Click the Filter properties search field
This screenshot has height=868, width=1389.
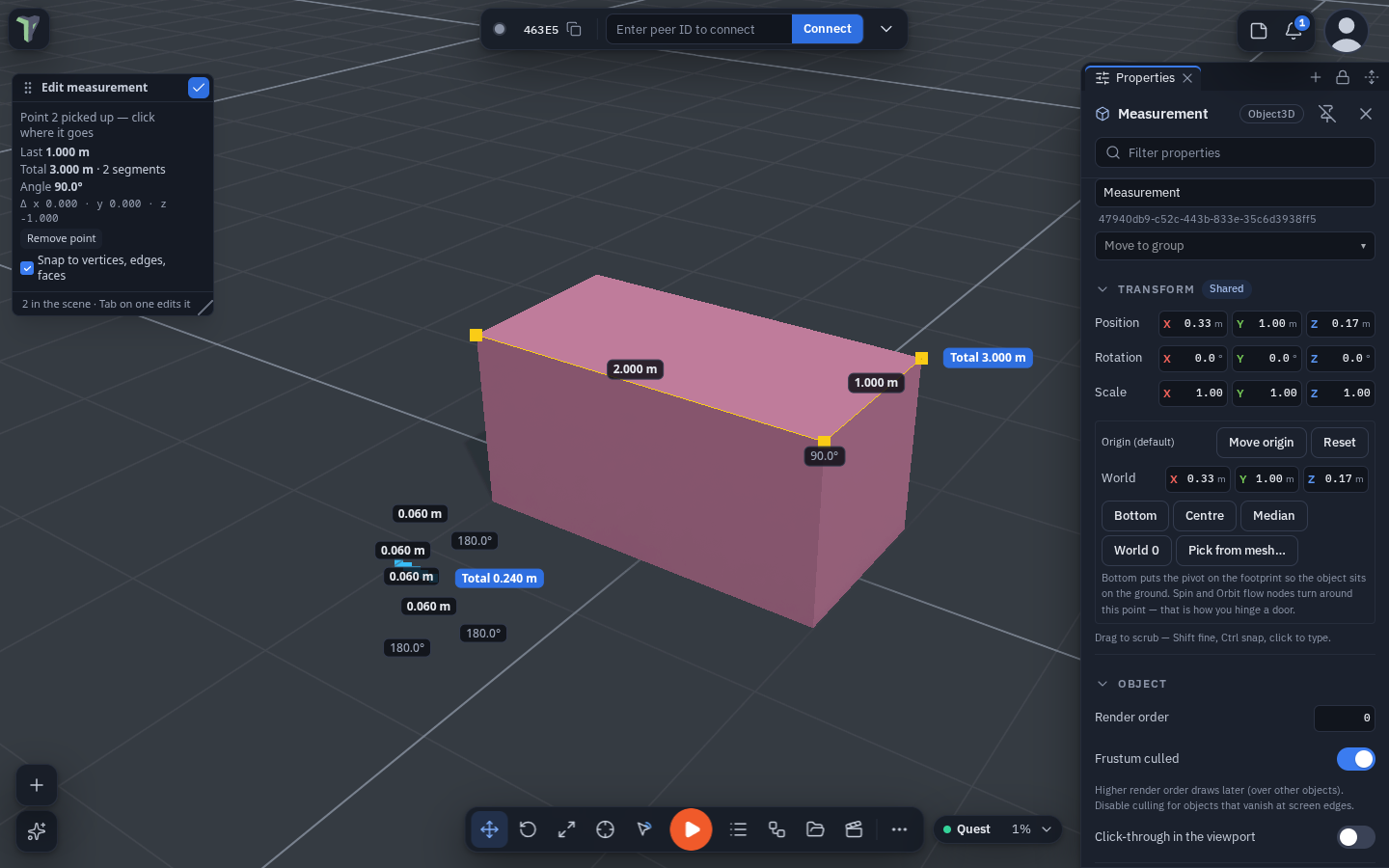tap(1235, 152)
